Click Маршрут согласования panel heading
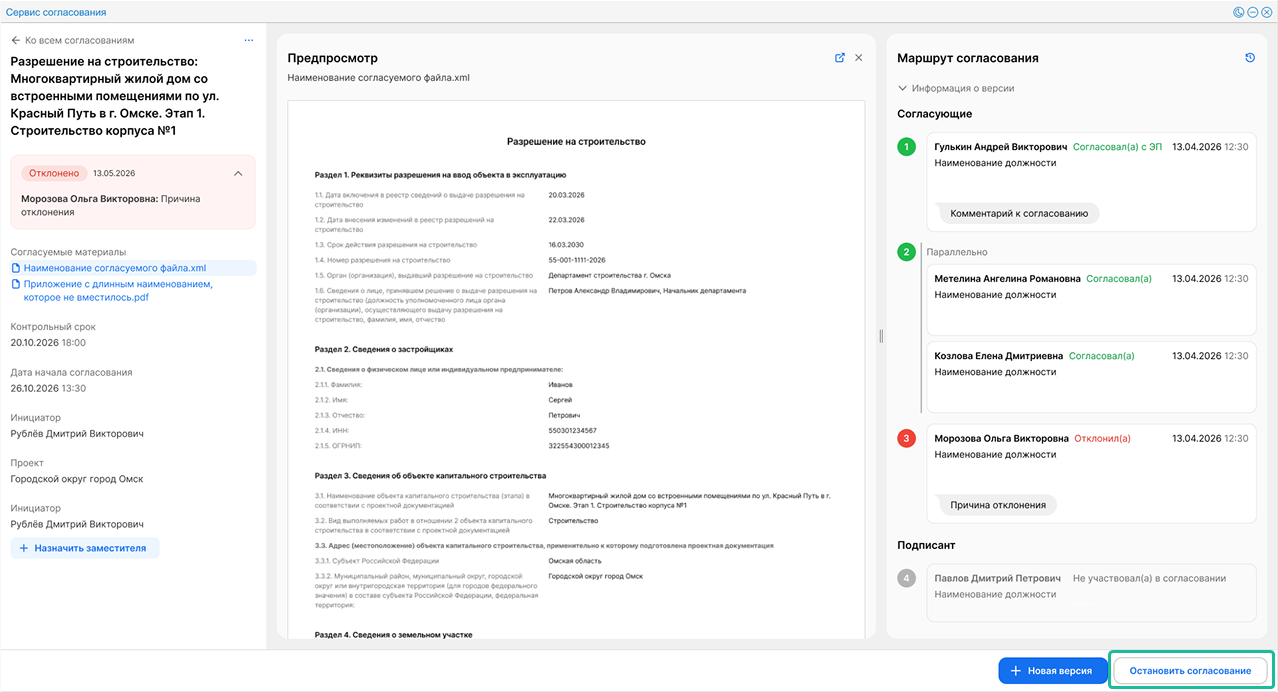This screenshot has width=1278, height=692. point(968,58)
